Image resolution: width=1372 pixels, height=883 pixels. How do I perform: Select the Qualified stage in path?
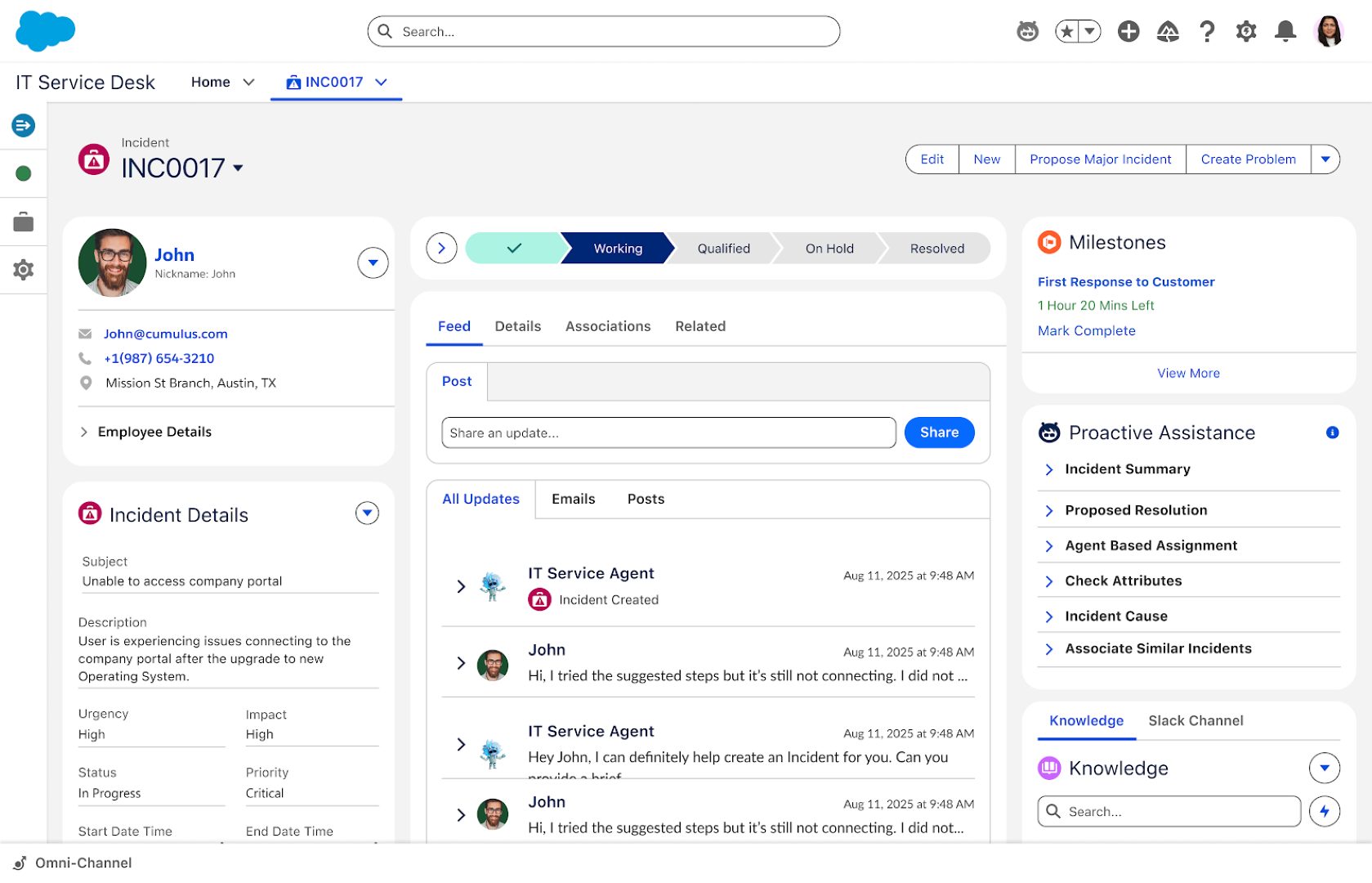click(722, 249)
